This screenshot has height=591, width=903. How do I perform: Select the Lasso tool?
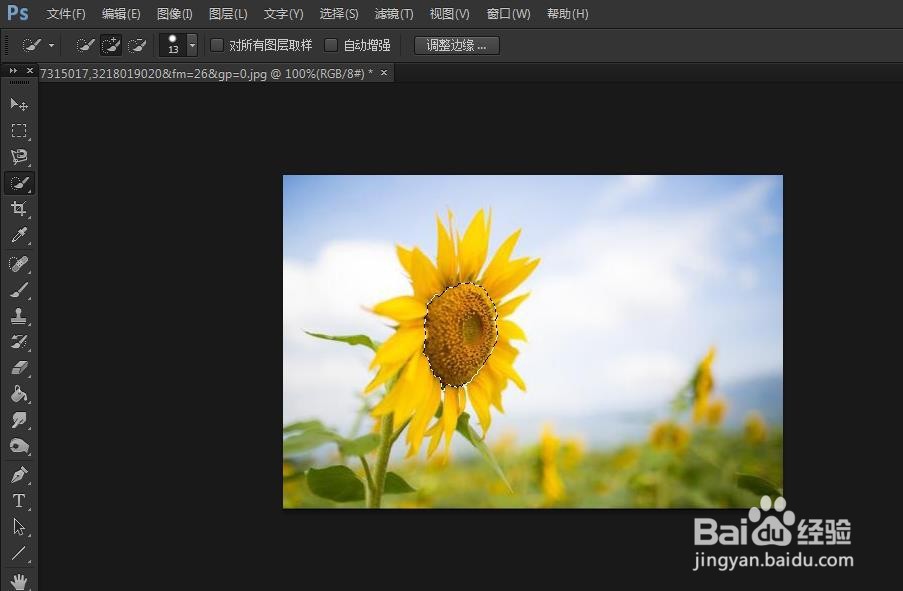[20, 157]
